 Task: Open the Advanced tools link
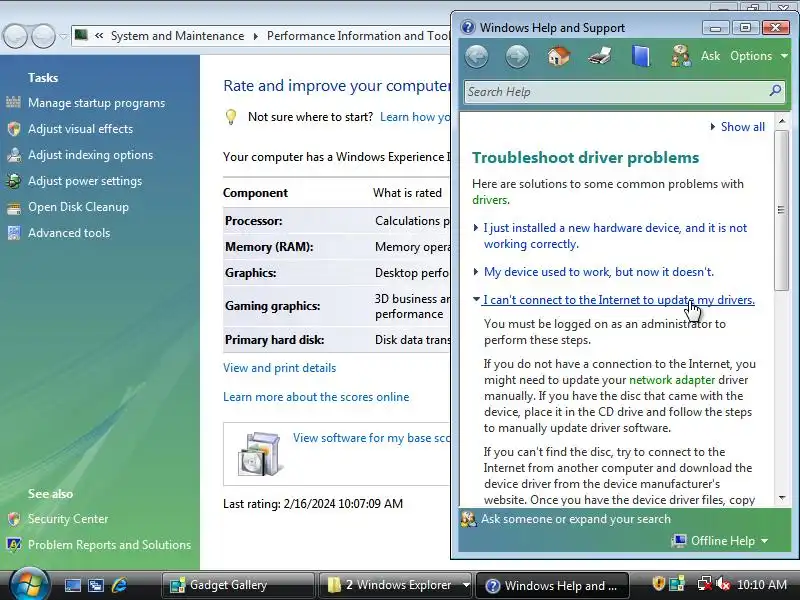pos(69,233)
